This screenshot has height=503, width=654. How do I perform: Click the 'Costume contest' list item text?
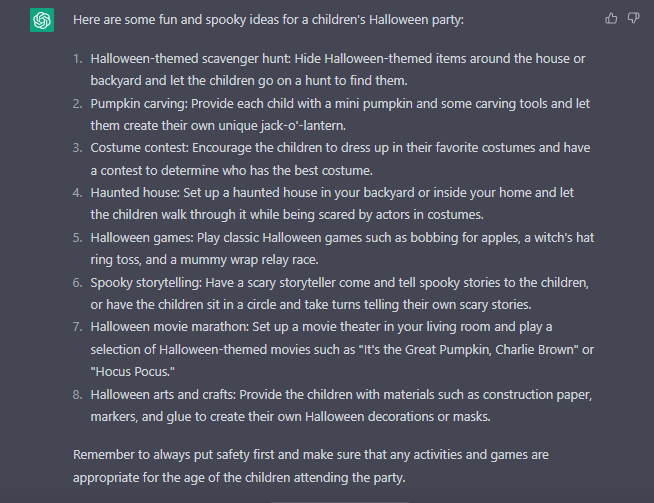tap(139, 148)
